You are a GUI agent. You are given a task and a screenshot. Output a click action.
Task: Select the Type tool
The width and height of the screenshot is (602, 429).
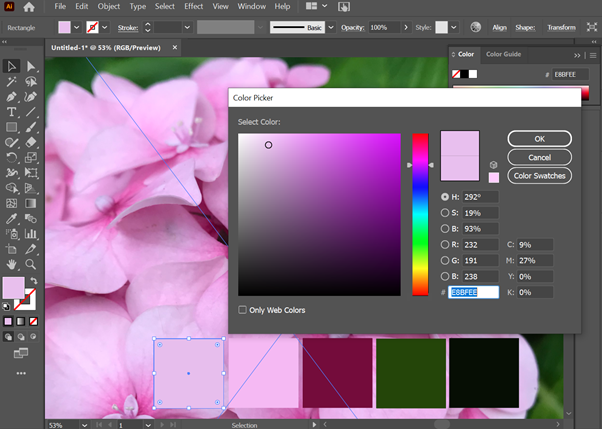[x=12, y=112]
